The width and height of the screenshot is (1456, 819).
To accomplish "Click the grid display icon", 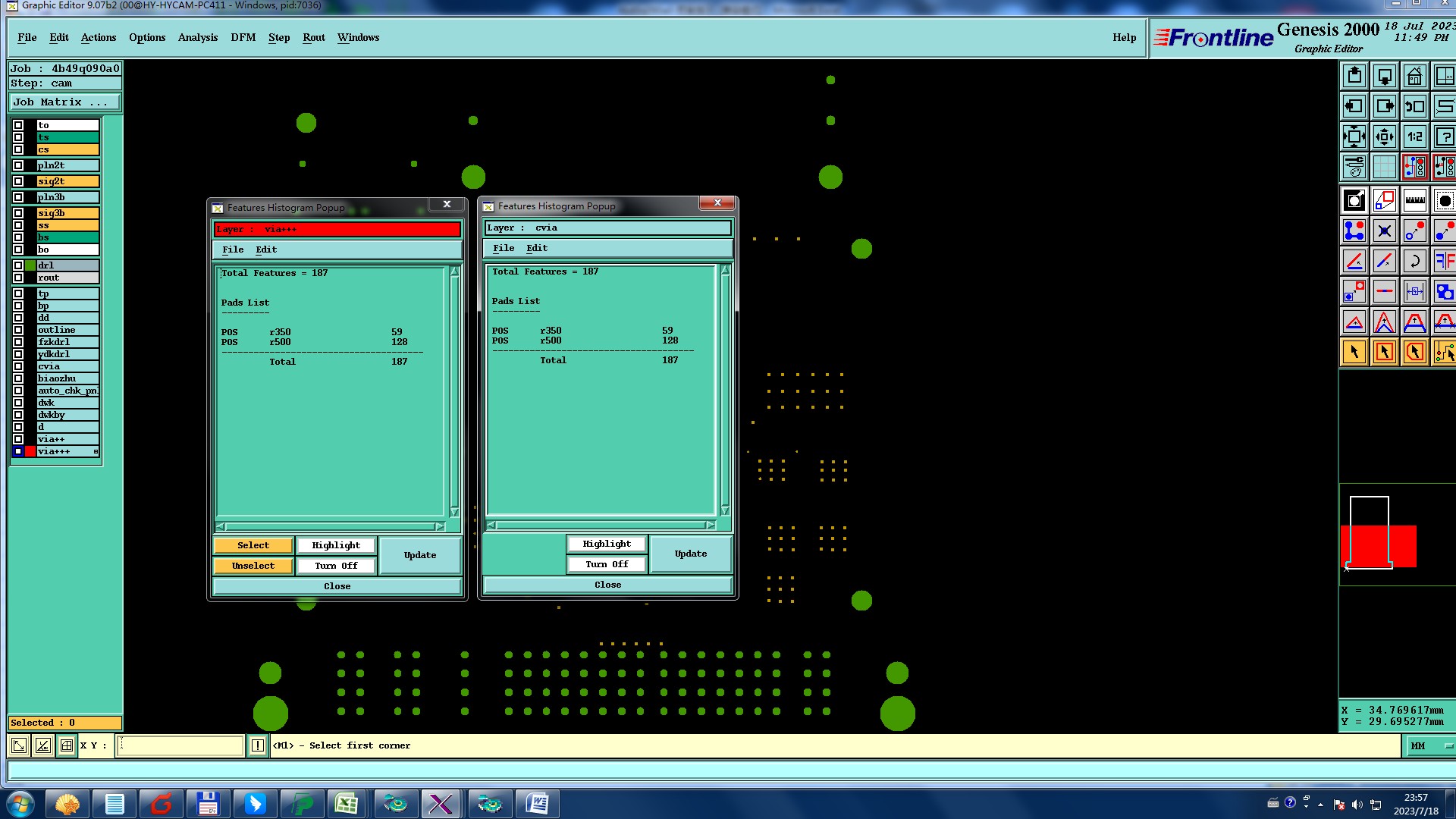I will pyautogui.click(x=1384, y=167).
